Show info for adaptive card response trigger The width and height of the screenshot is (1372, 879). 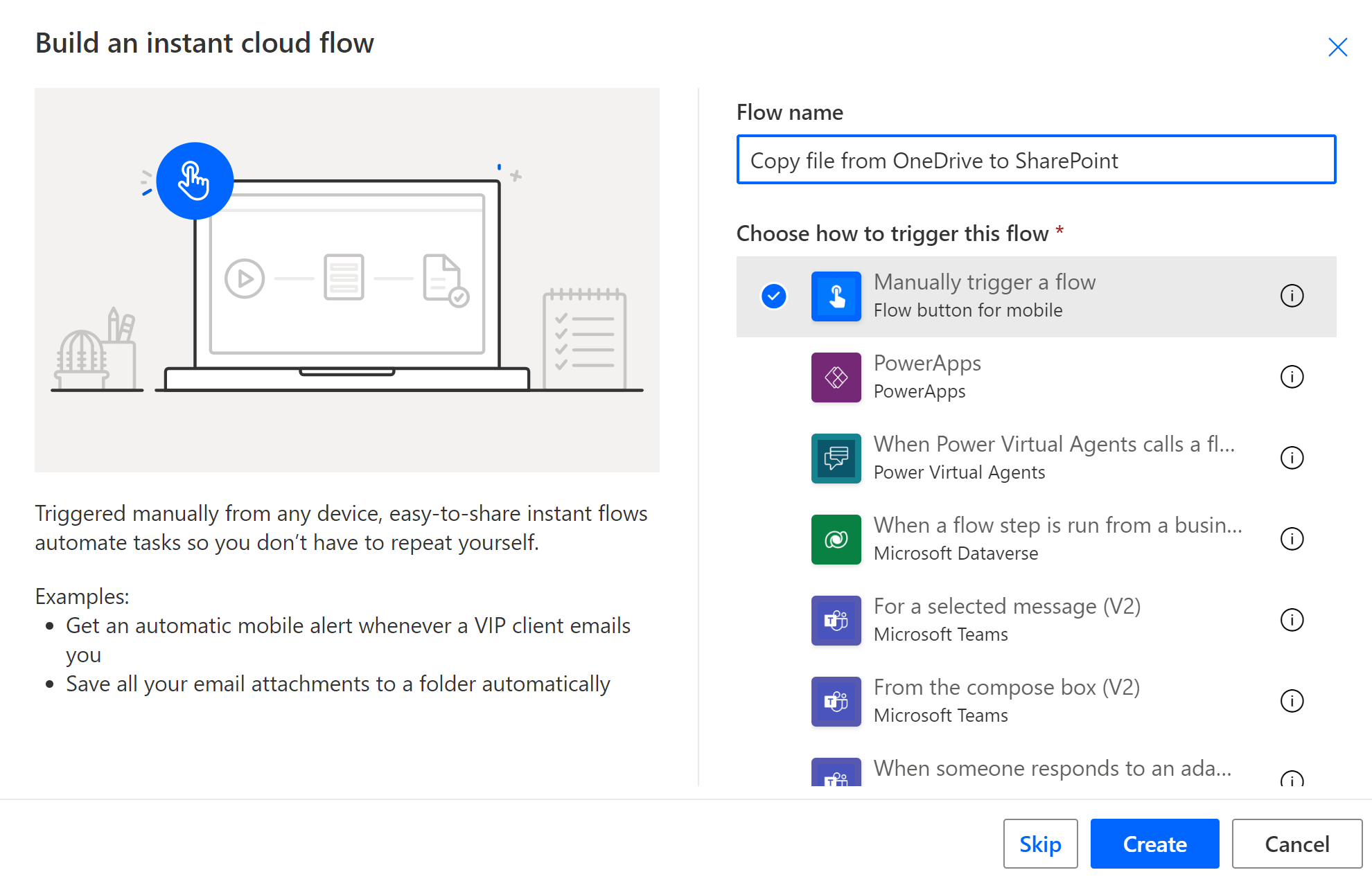point(1292,779)
